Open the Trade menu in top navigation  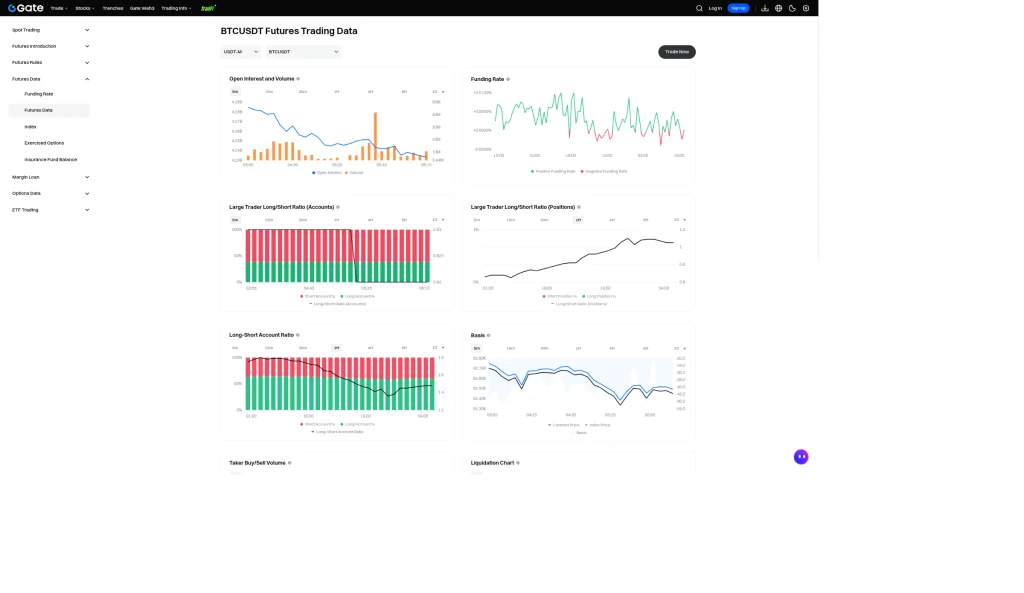59,8
